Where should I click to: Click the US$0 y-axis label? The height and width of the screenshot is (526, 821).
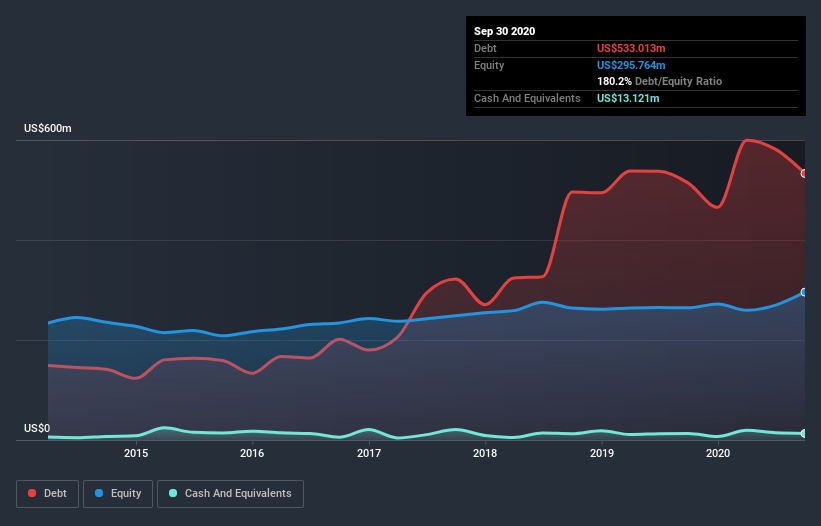[x=37, y=428]
